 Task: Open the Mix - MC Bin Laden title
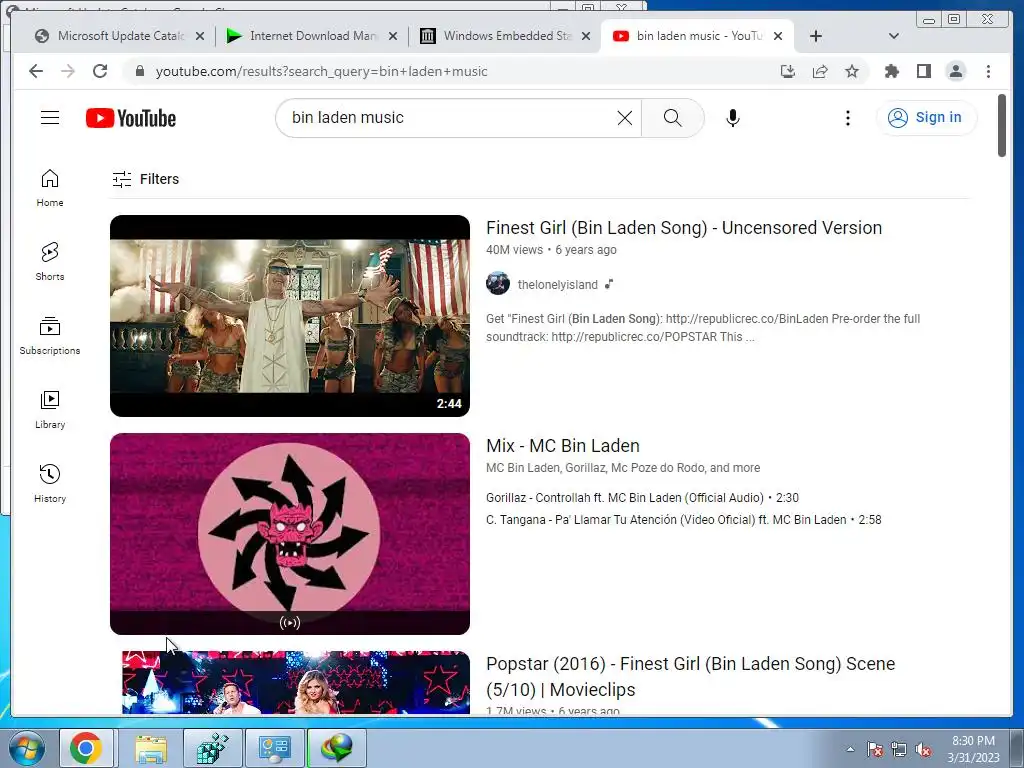pos(562,445)
